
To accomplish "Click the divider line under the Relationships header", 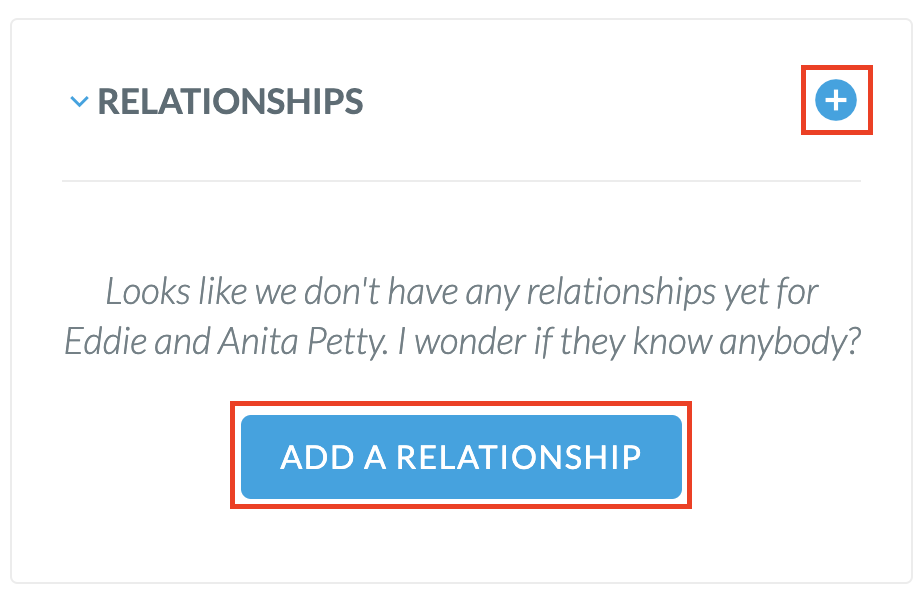I will [x=461, y=181].
